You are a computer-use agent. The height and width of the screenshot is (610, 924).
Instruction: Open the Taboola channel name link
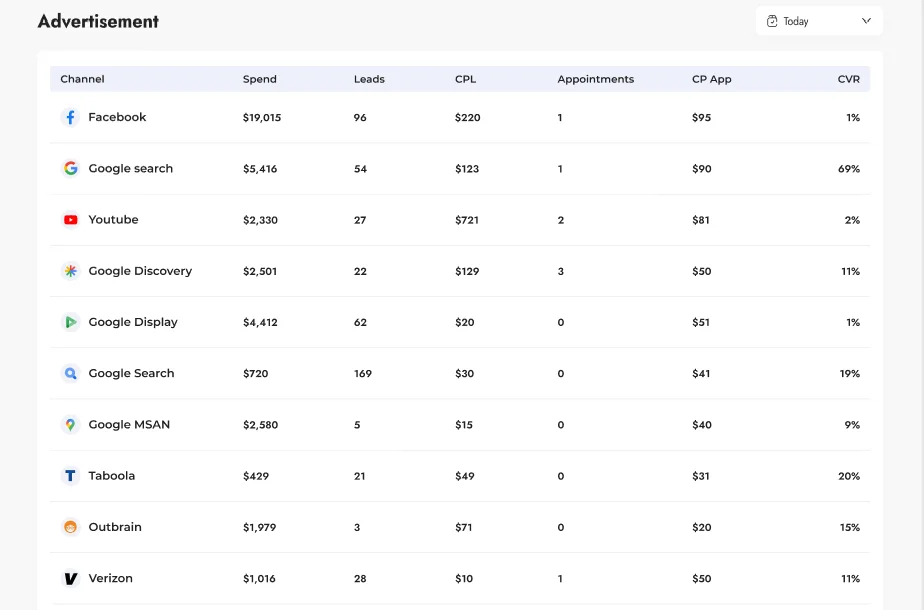pyautogui.click(x=111, y=476)
